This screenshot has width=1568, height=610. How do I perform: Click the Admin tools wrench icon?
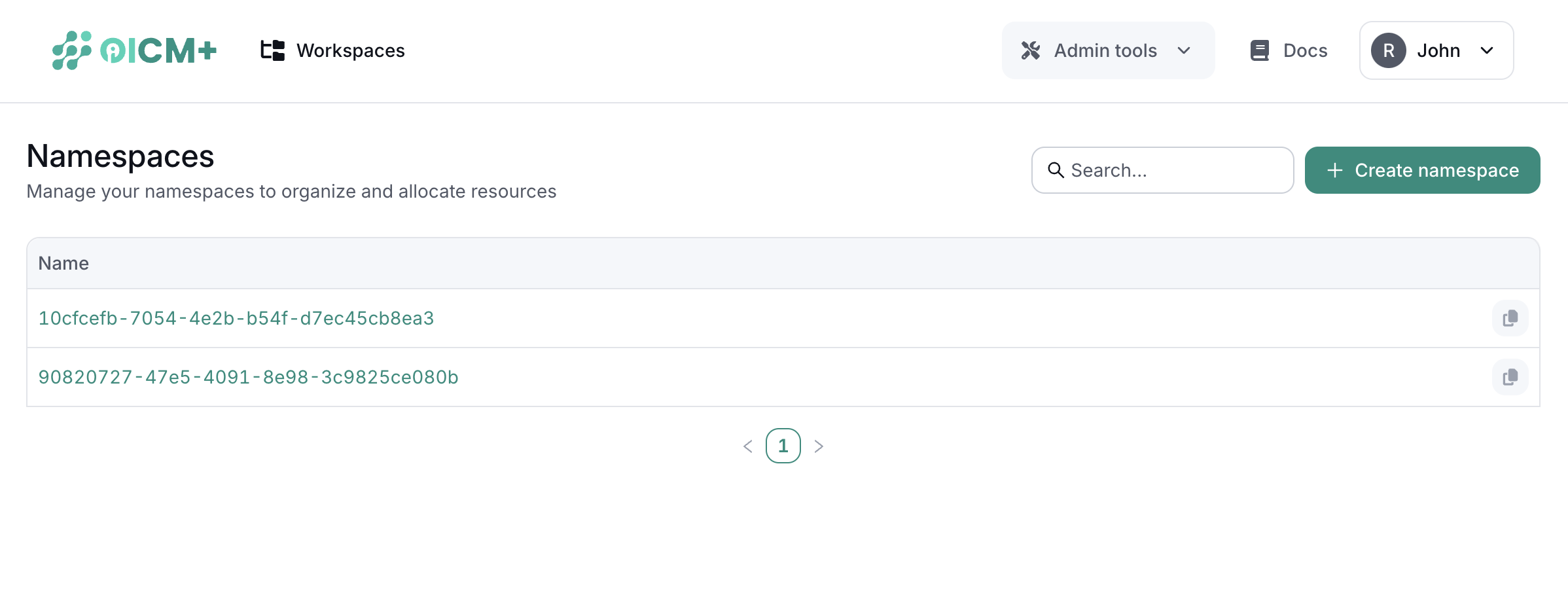pyautogui.click(x=1031, y=50)
